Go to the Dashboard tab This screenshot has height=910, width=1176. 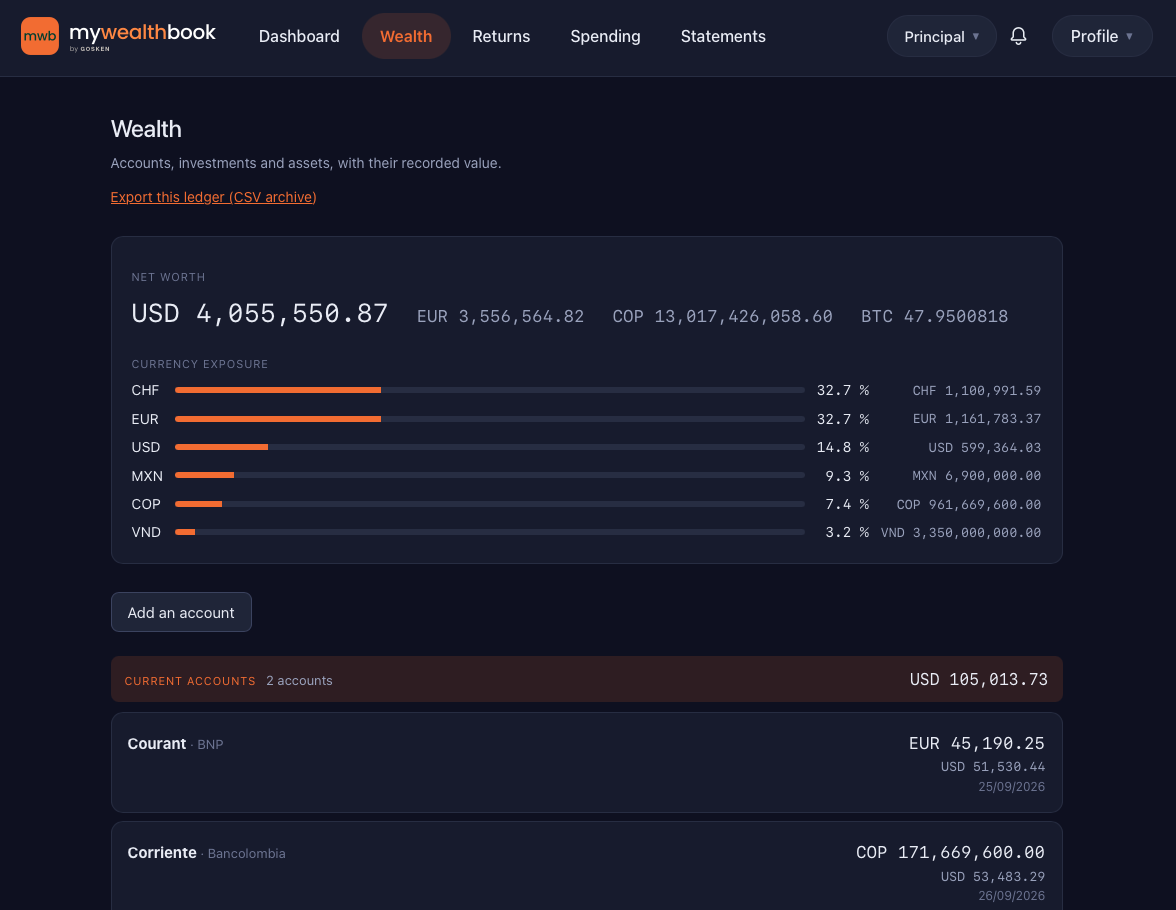(299, 36)
